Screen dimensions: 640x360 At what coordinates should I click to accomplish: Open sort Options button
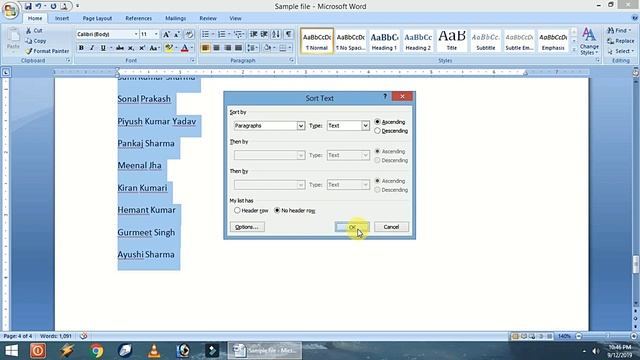tap(247, 227)
